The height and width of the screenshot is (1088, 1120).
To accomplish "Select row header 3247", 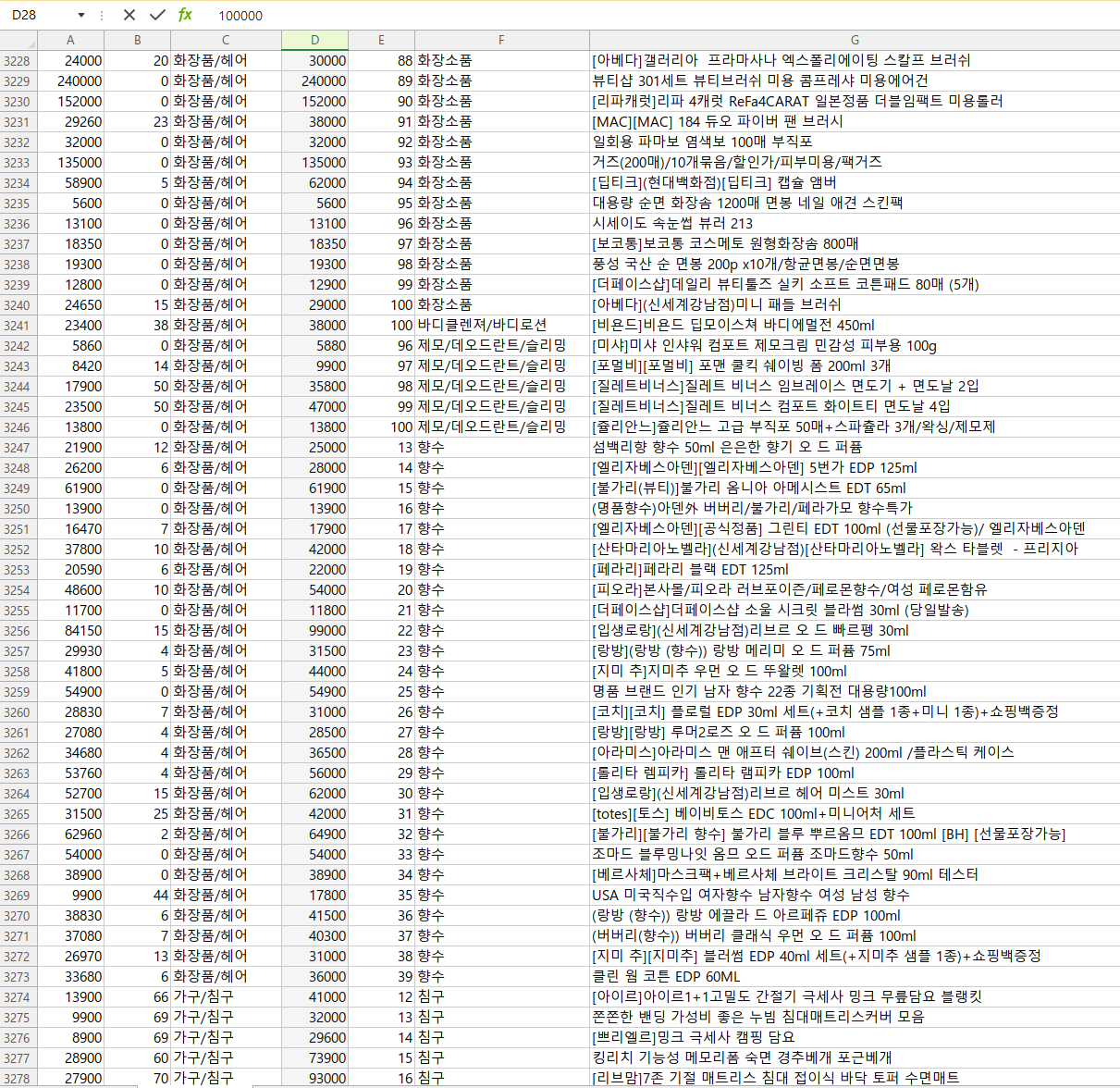I will tap(18, 447).
